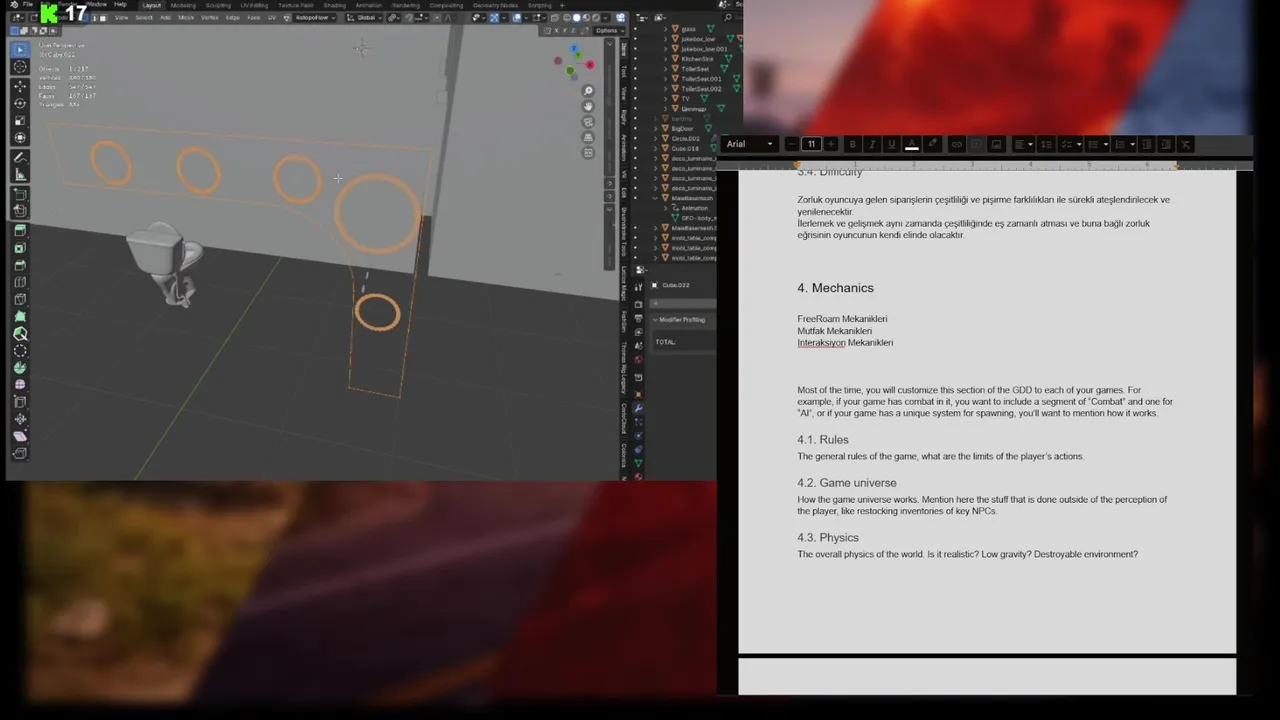The width and height of the screenshot is (1280, 720).
Task: Toggle camera view icon in viewport
Action: click(x=589, y=122)
